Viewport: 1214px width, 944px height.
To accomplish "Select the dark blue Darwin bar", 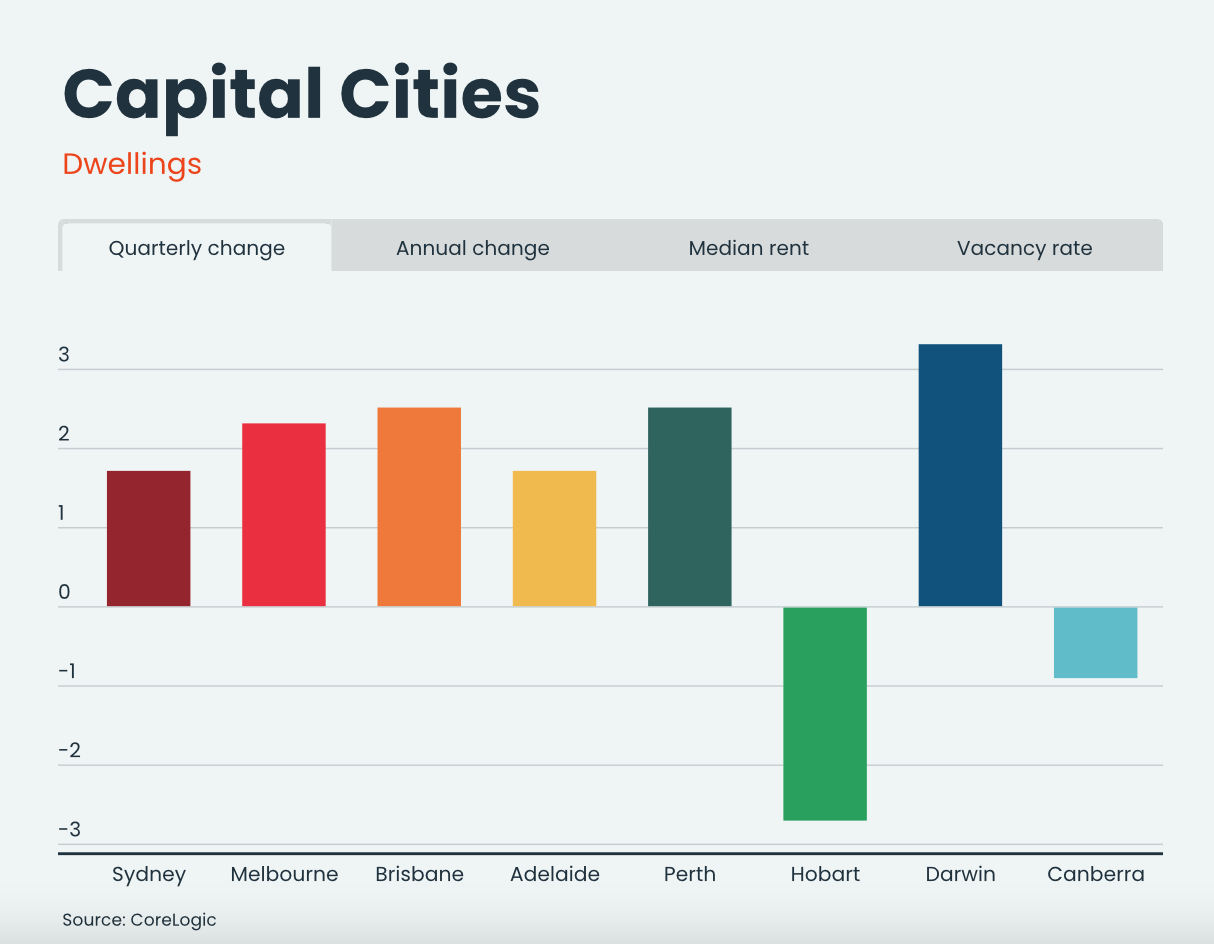I will pos(960,475).
